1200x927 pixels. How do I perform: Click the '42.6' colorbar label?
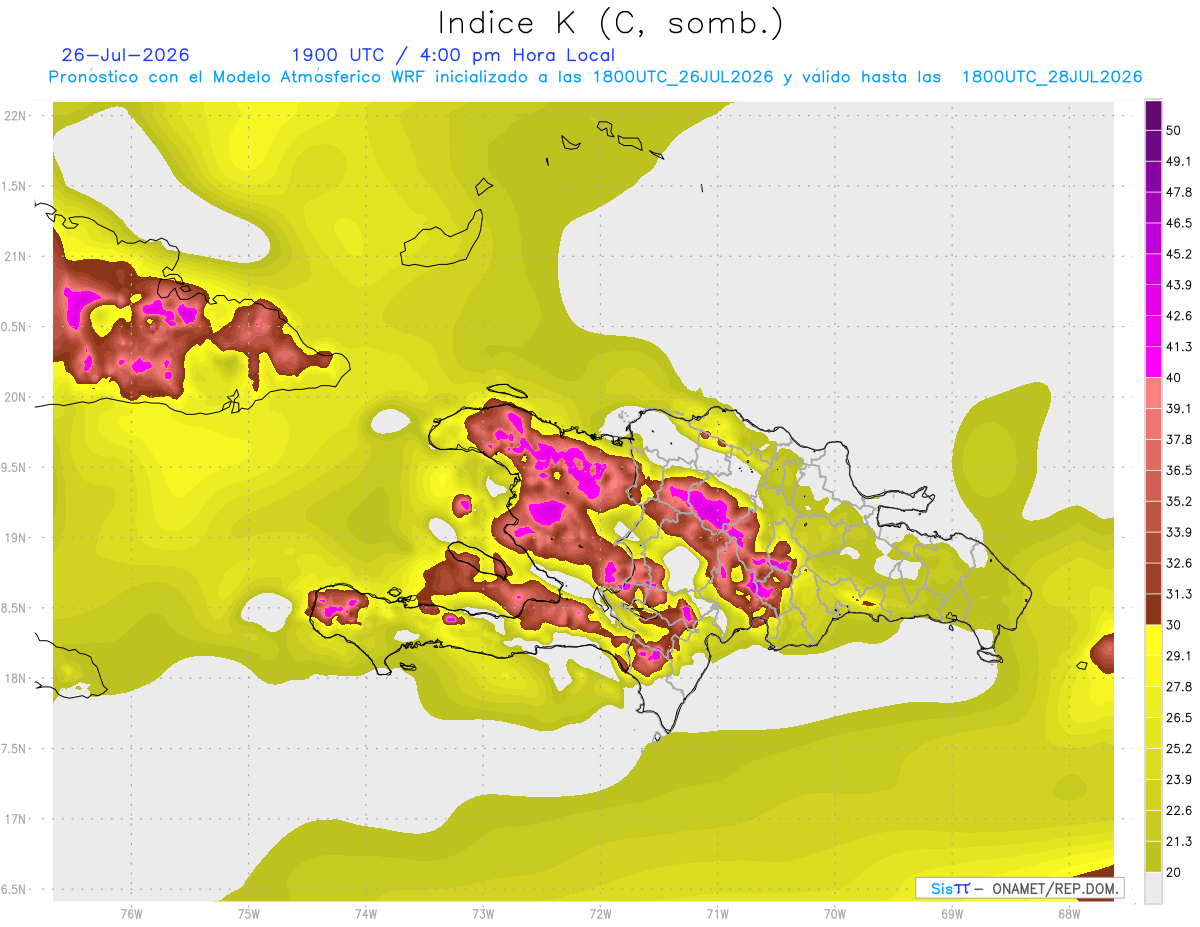(x=1179, y=316)
